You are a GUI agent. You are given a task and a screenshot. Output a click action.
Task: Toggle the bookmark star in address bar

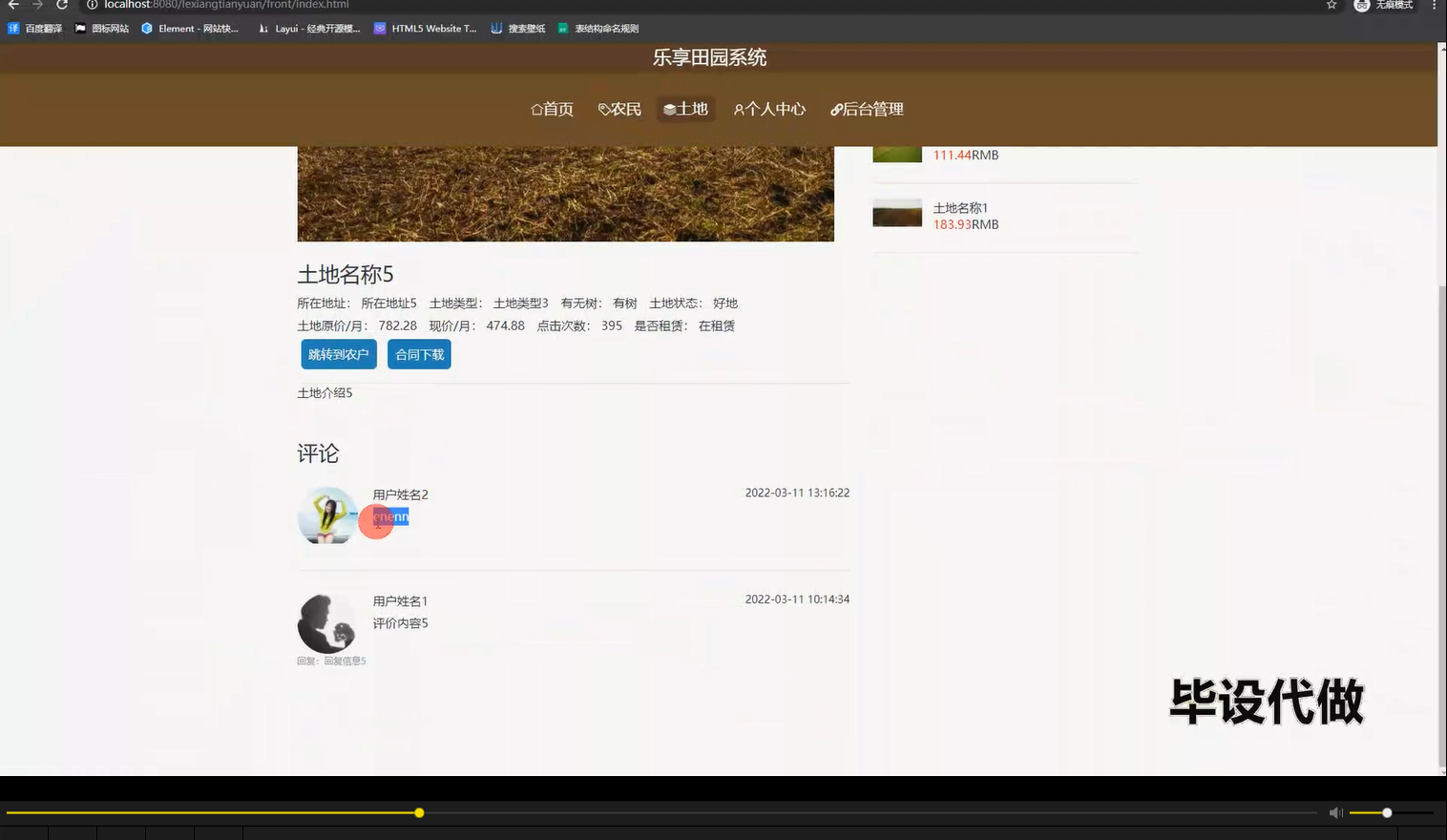[1331, 6]
